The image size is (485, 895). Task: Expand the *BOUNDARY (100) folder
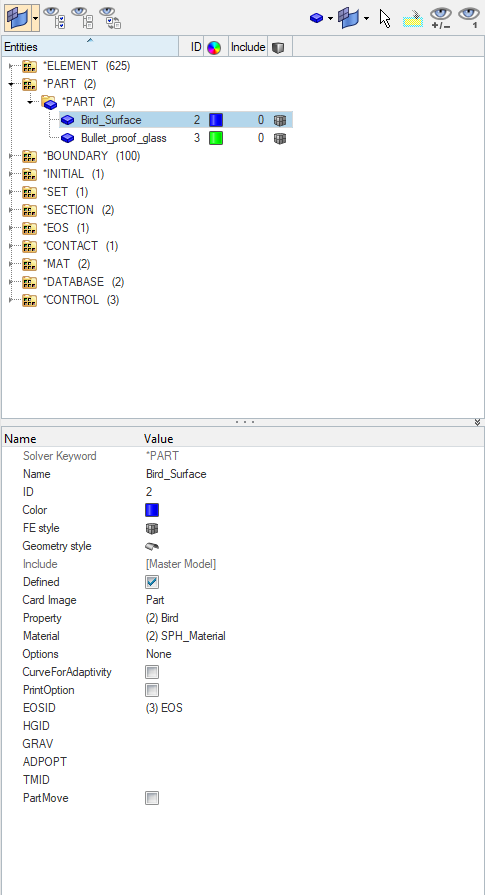click(x=11, y=156)
